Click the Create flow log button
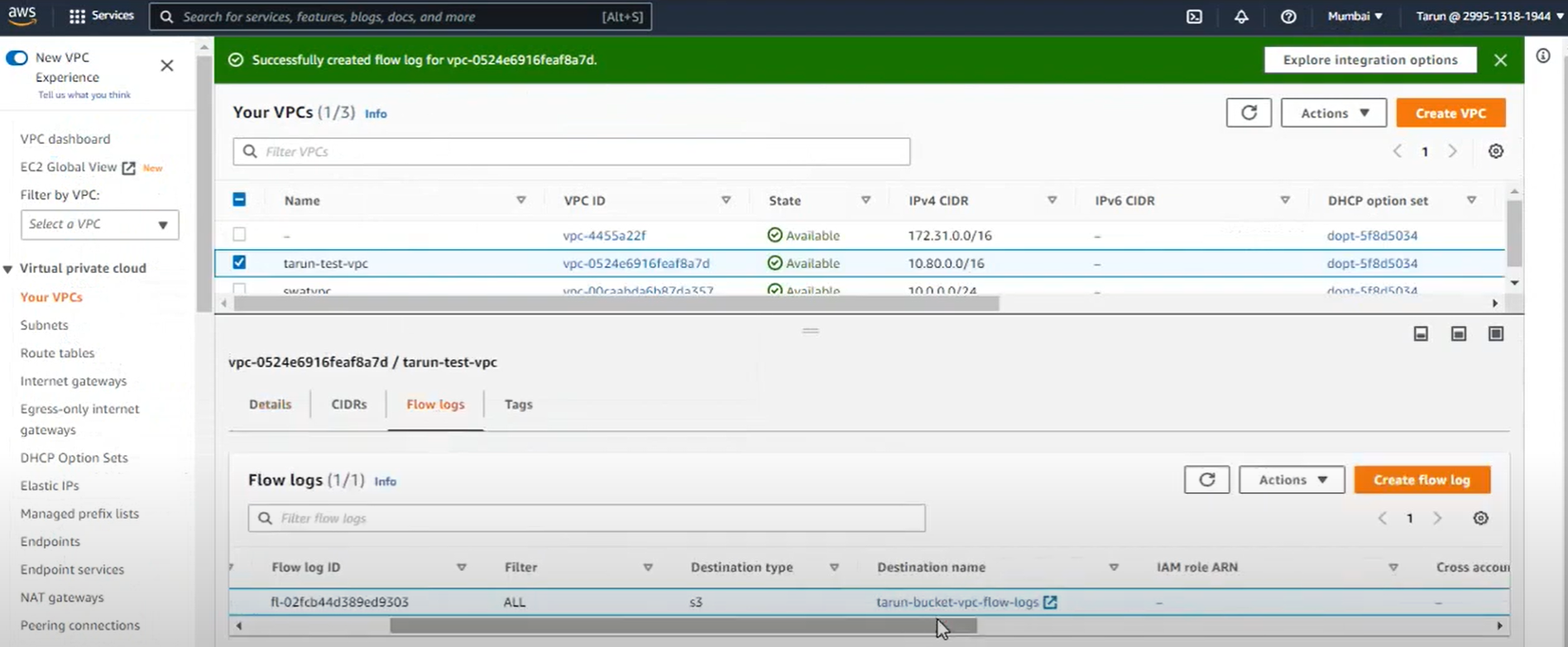Image resolution: width=1568 pixels, height=647 pixels. pyautogui.click(x=1422, y=480)
